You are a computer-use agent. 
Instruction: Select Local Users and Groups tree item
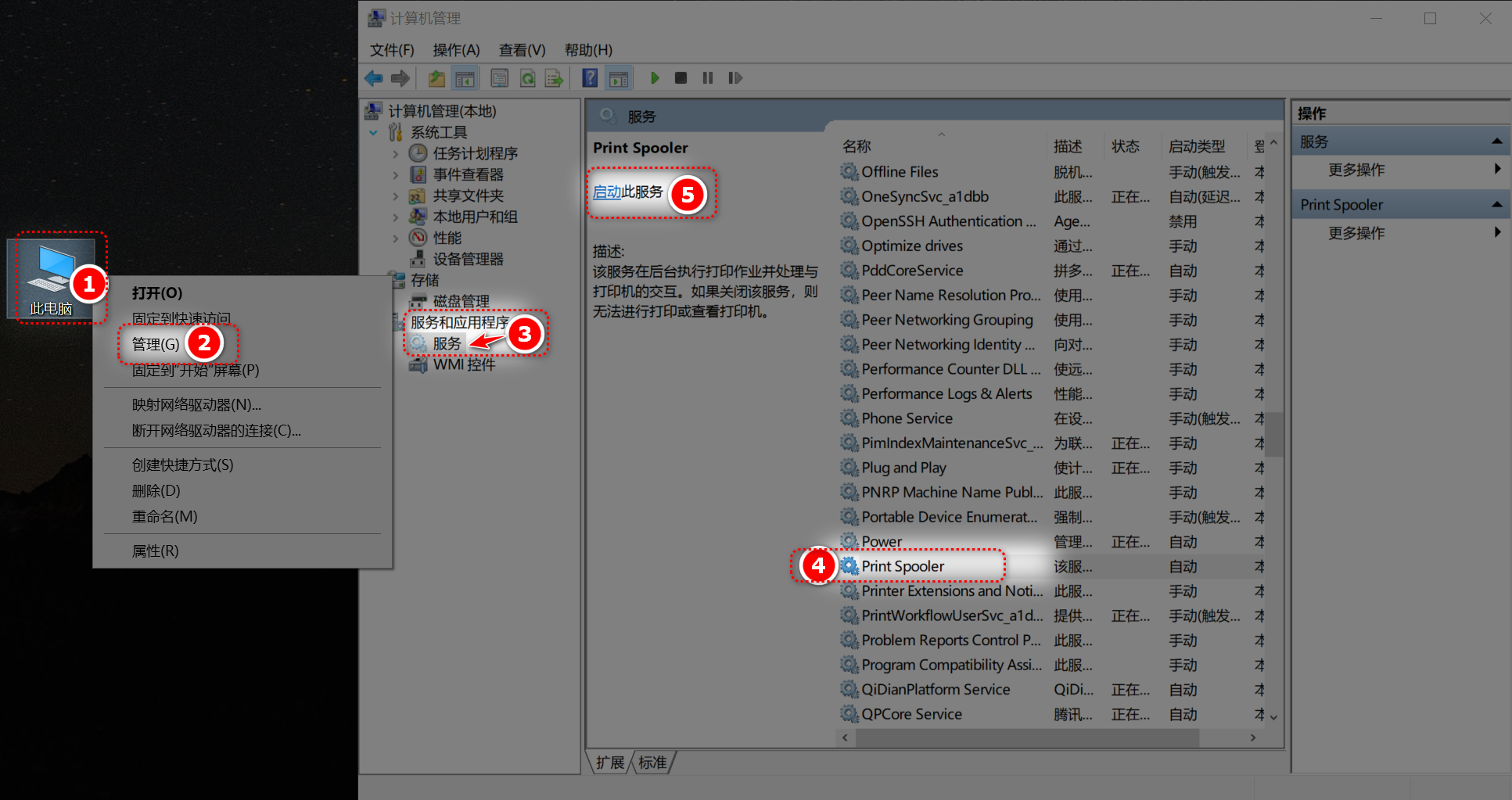pyautogui.click(x=475, y=217)
